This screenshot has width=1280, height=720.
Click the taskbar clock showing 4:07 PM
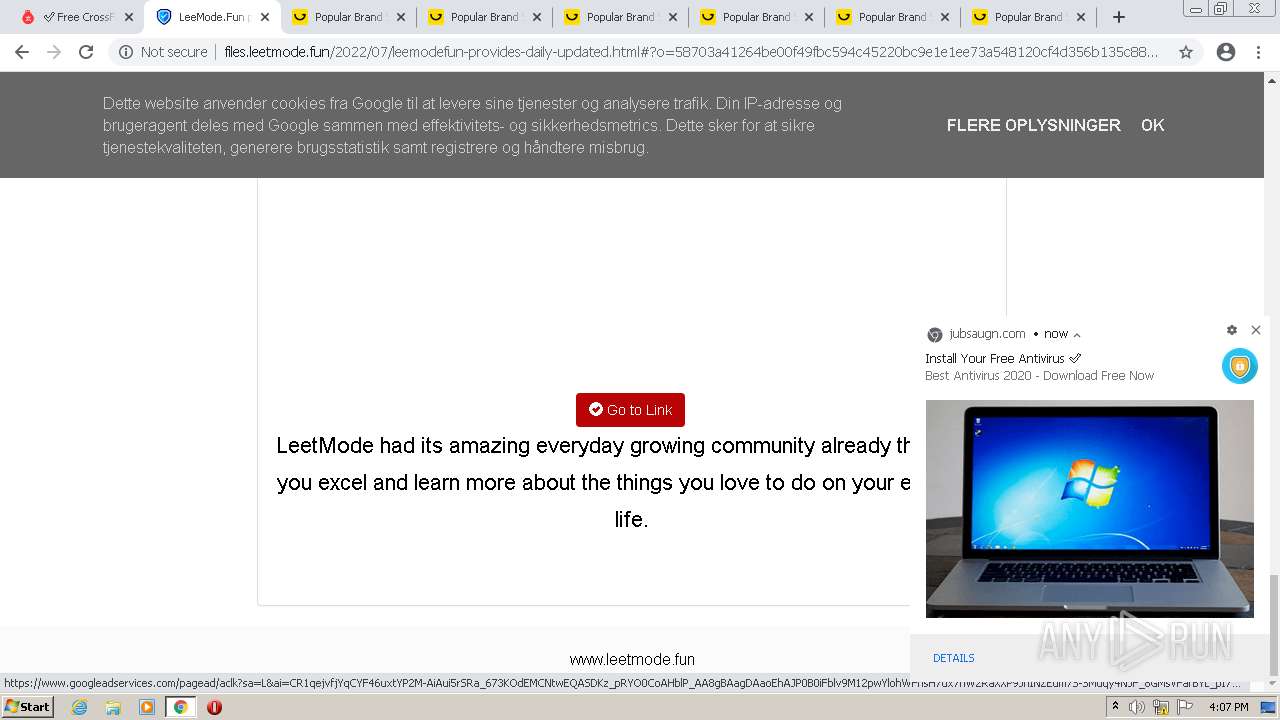(1228, 707)
